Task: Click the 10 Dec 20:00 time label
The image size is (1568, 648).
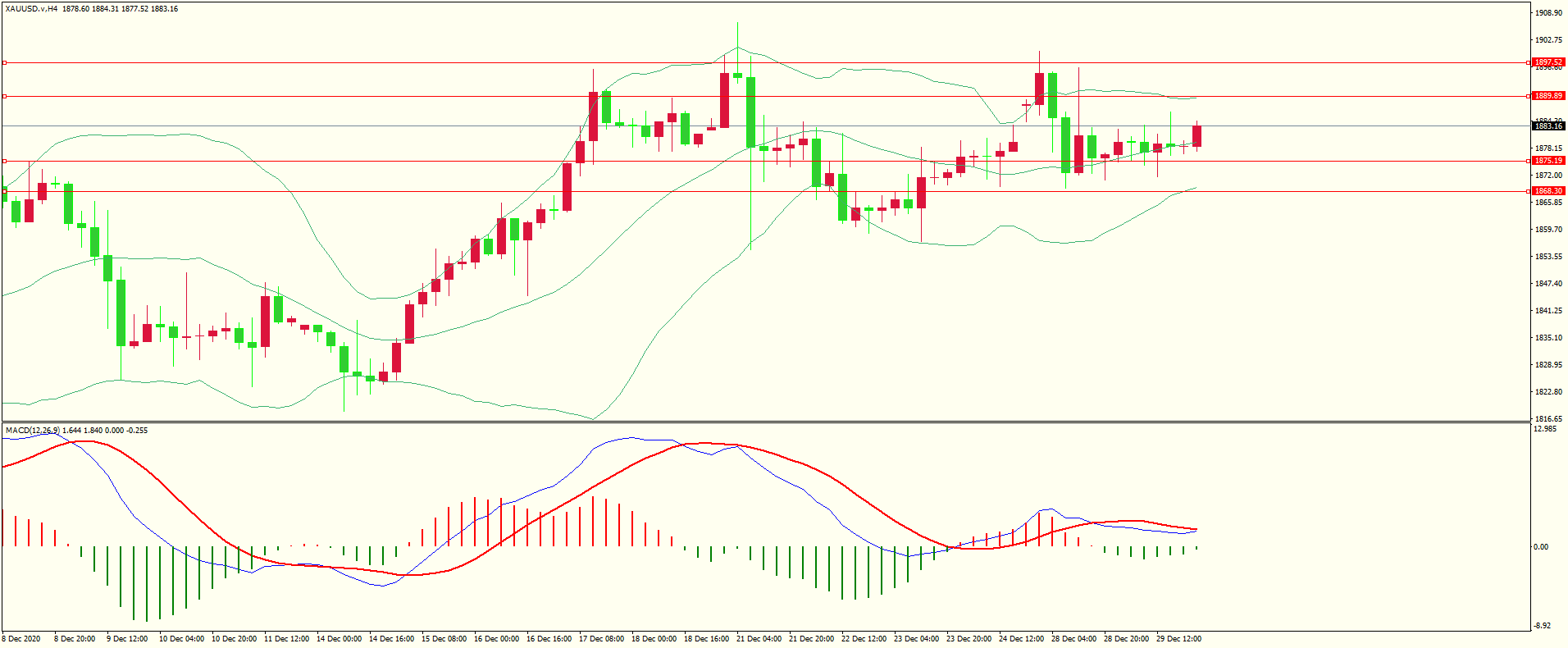Action: (x=234, y=639)
